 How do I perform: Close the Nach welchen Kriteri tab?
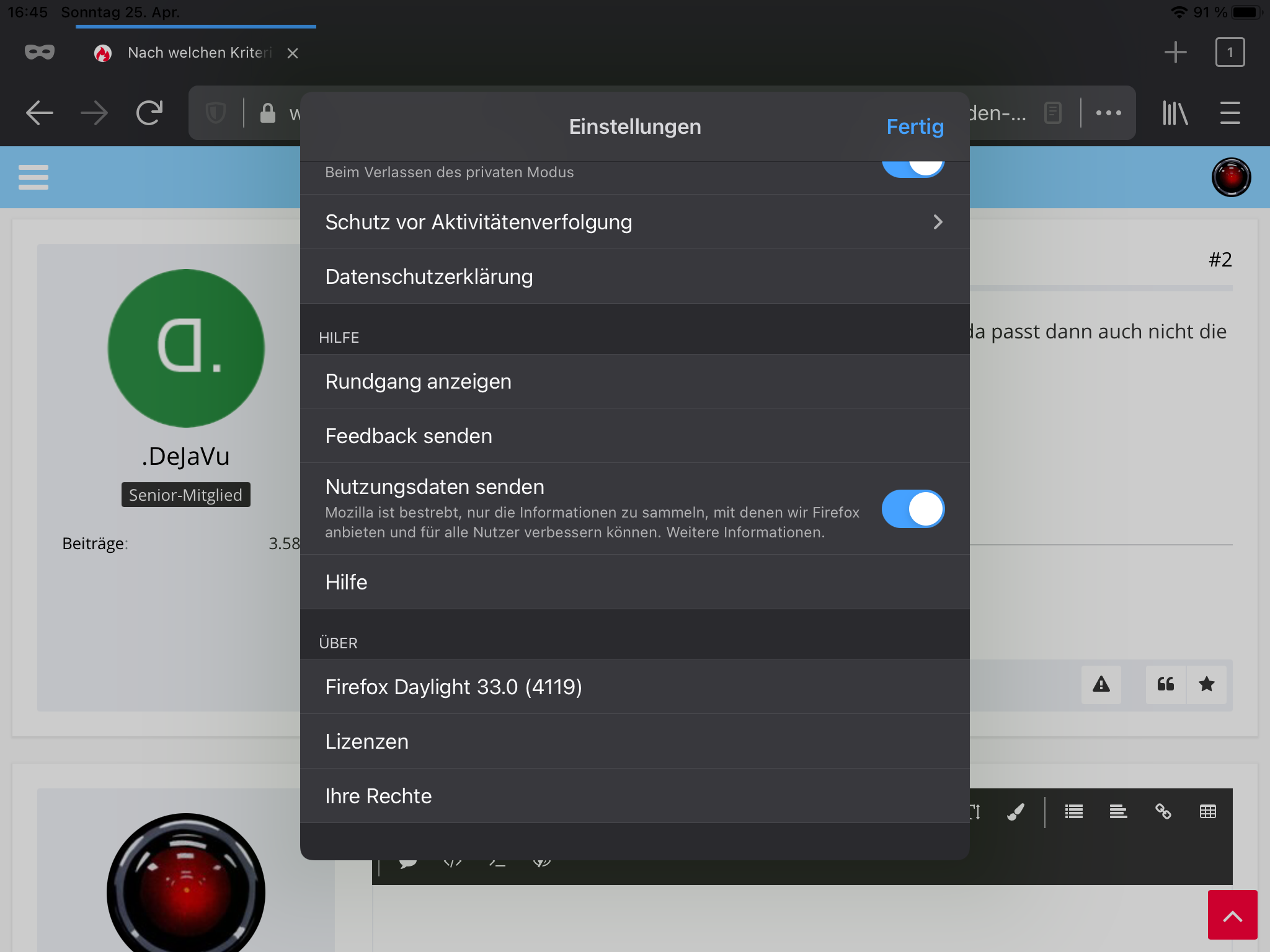click(293, 53)
